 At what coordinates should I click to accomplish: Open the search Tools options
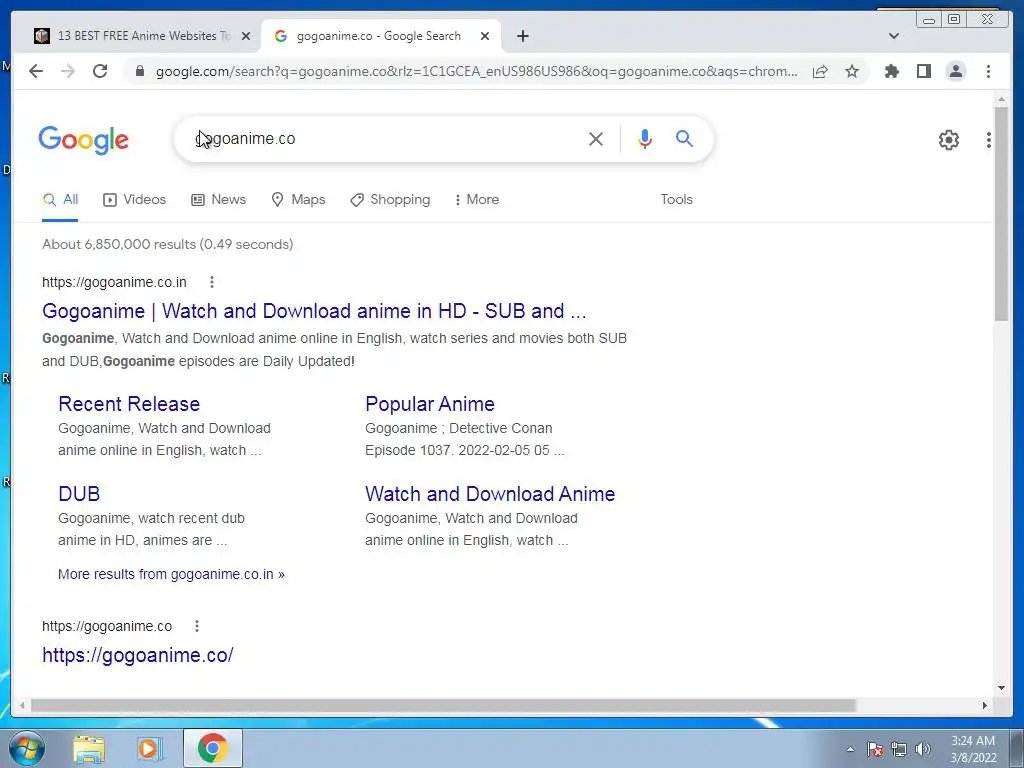click(677, 200)
